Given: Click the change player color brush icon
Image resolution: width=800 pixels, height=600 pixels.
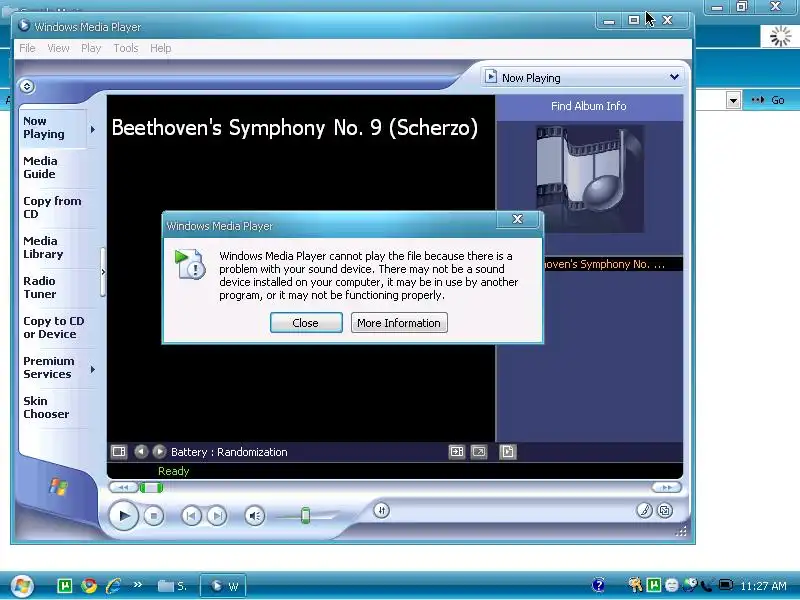Looking at the screenshot, I should (x=644, y=510).
